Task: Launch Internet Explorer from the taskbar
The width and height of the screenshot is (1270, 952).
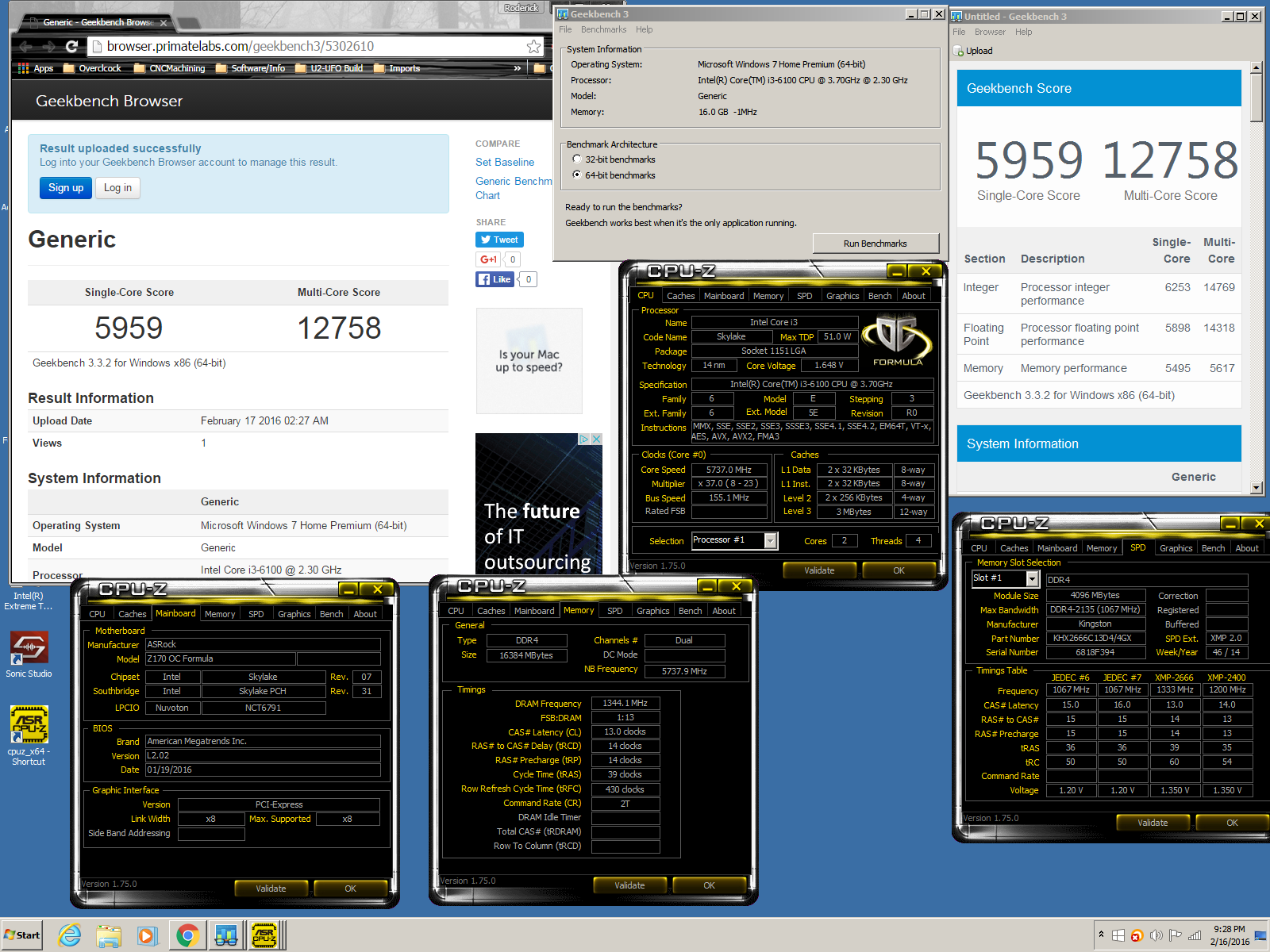Action: pyautogui.click(x=70, y=936)
